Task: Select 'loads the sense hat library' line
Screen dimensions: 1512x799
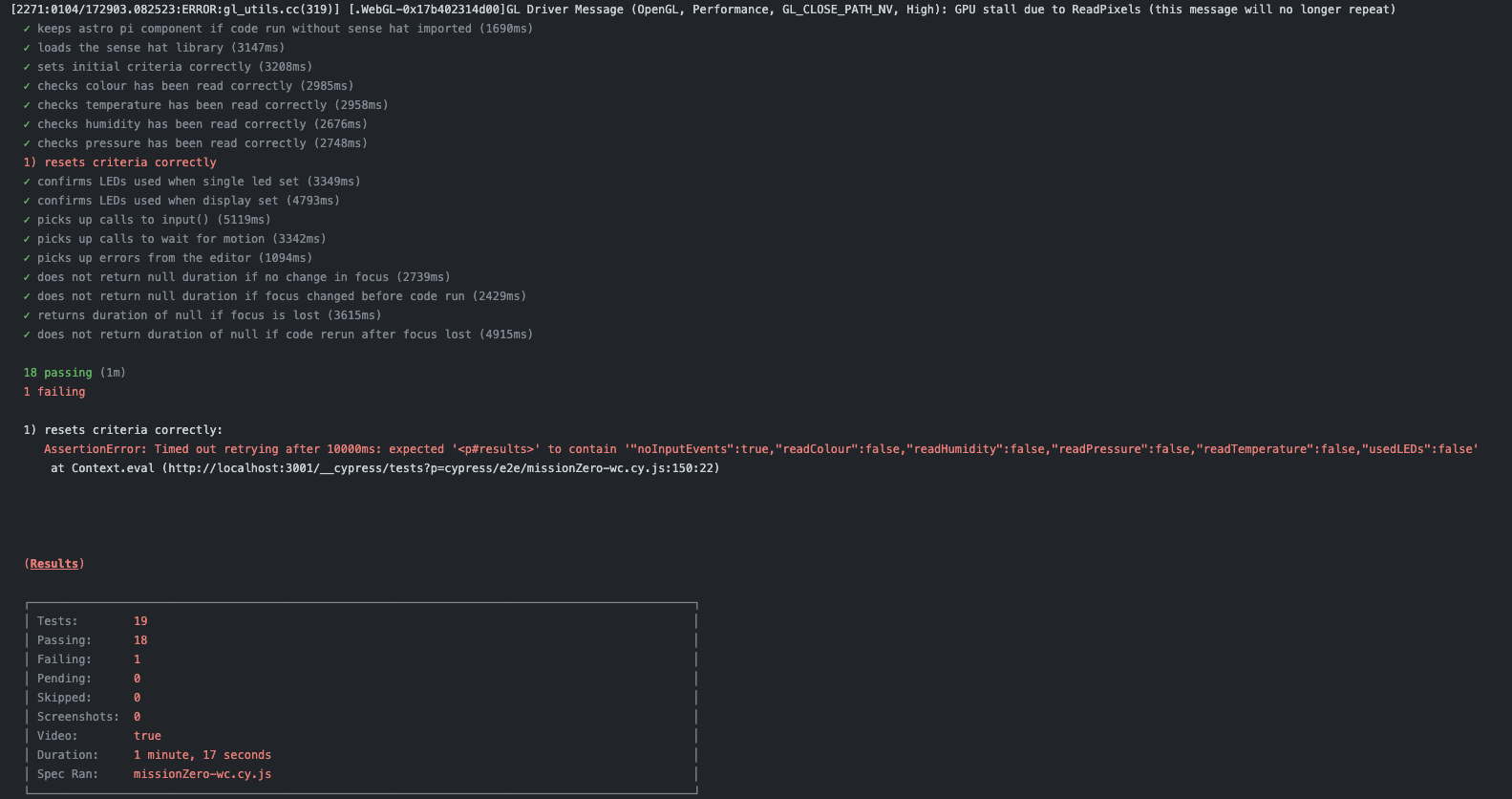Action: [x=154, y=48]
